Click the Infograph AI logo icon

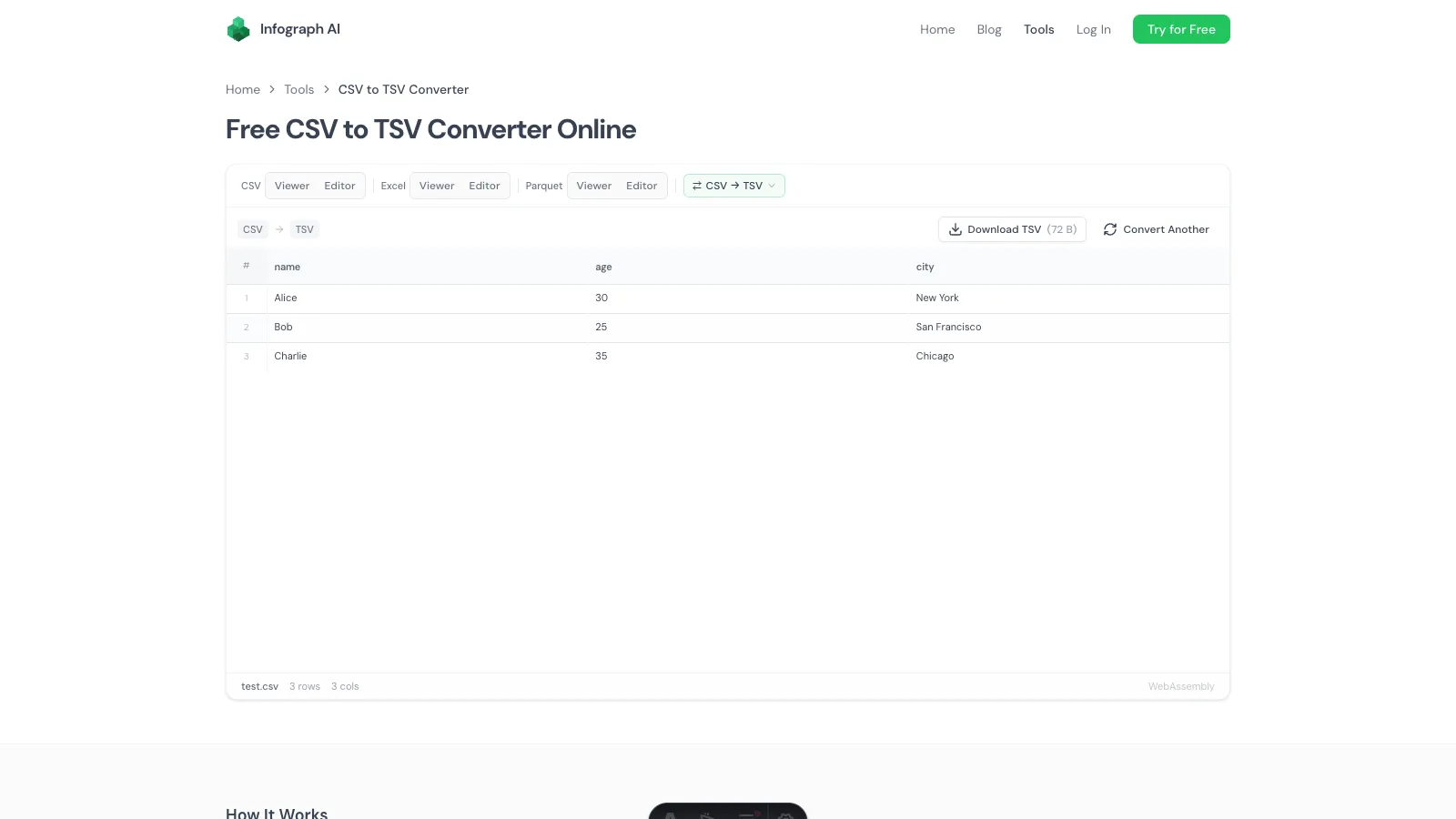[238, 29]
